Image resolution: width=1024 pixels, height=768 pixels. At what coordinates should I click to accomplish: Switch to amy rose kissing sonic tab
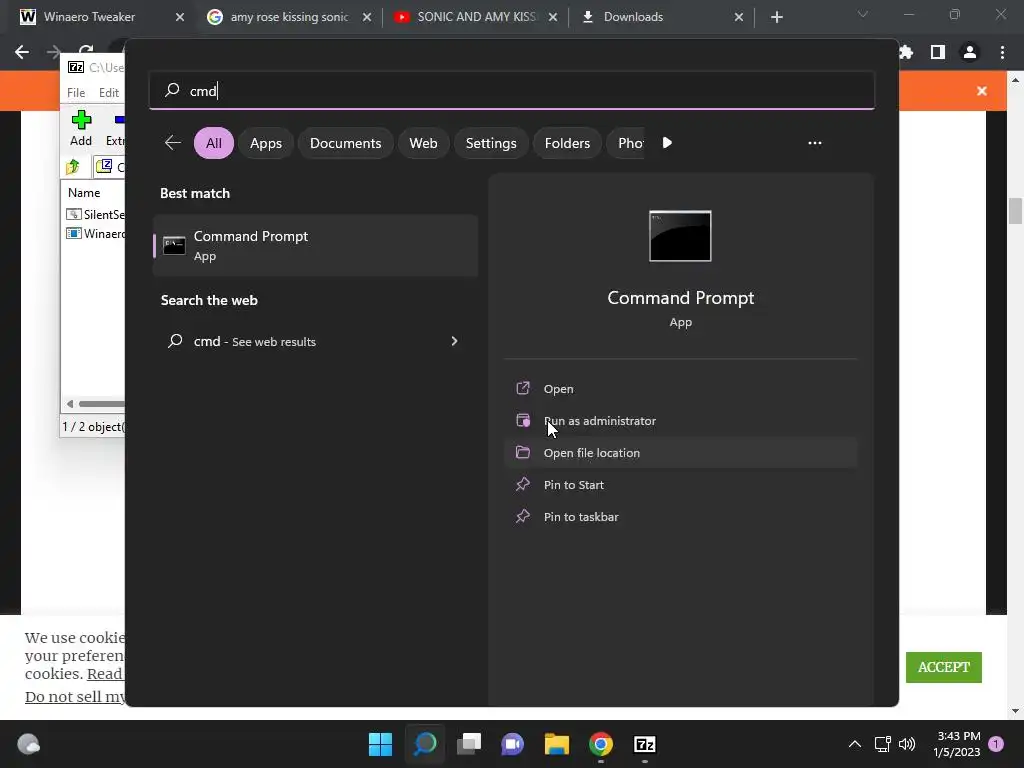pos(289,17)
